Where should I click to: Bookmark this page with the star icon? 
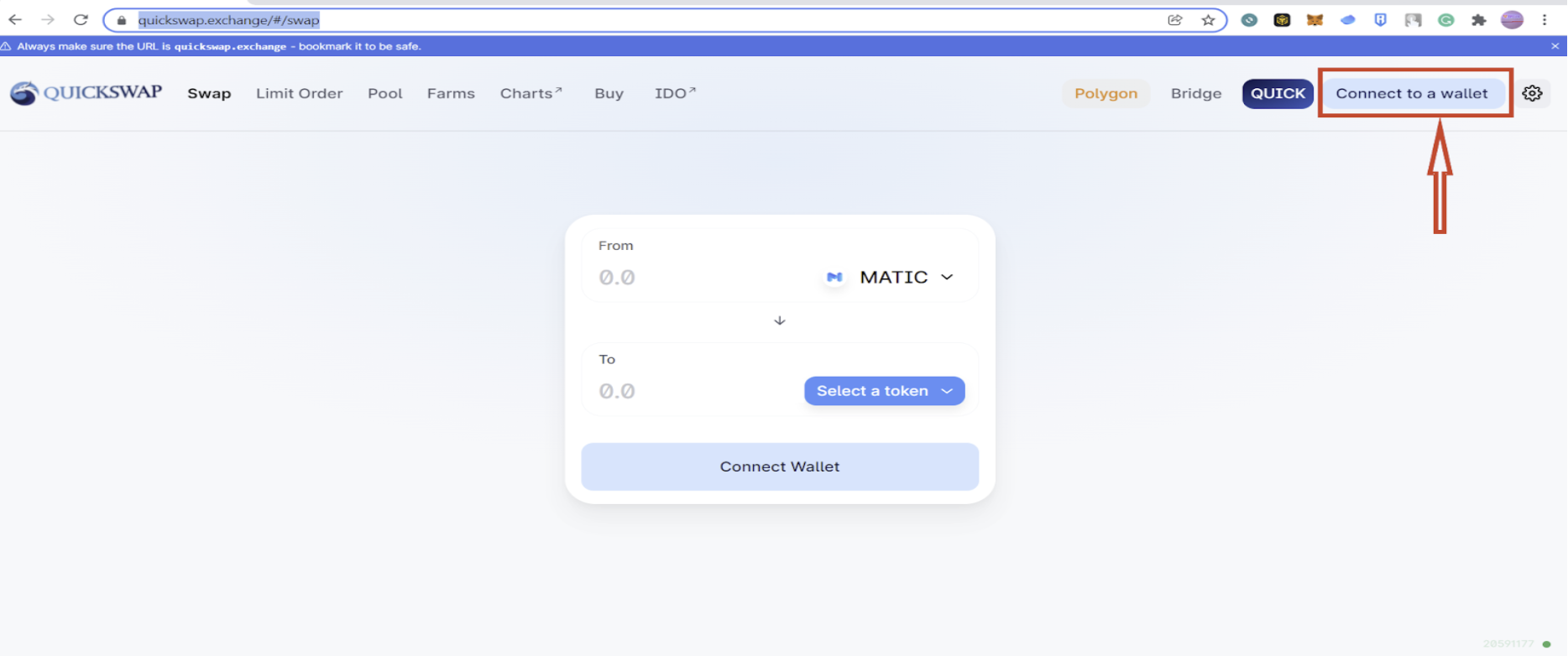click(x=1208, y=20)
